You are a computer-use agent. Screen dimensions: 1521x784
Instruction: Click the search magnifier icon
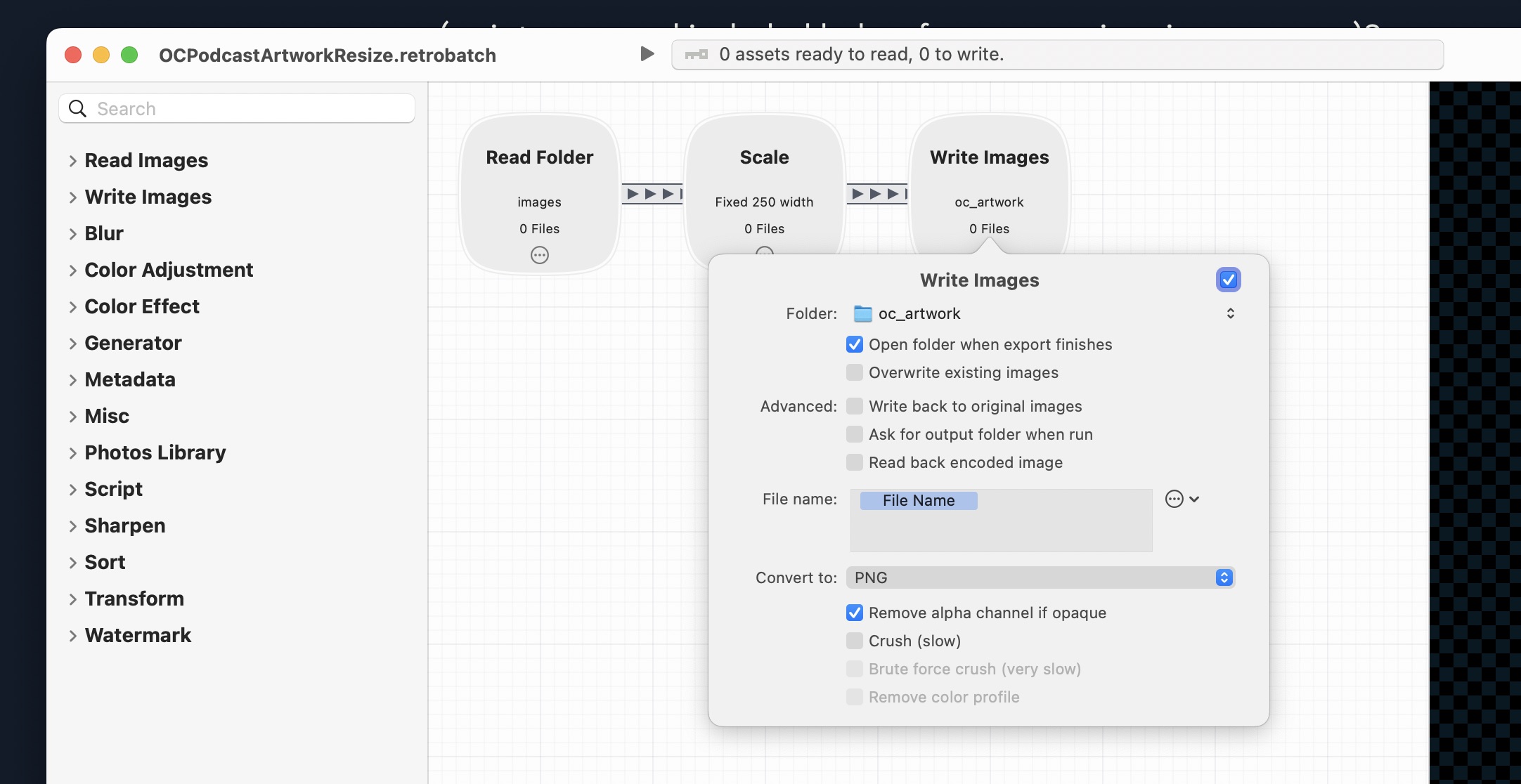click(77, 109)
